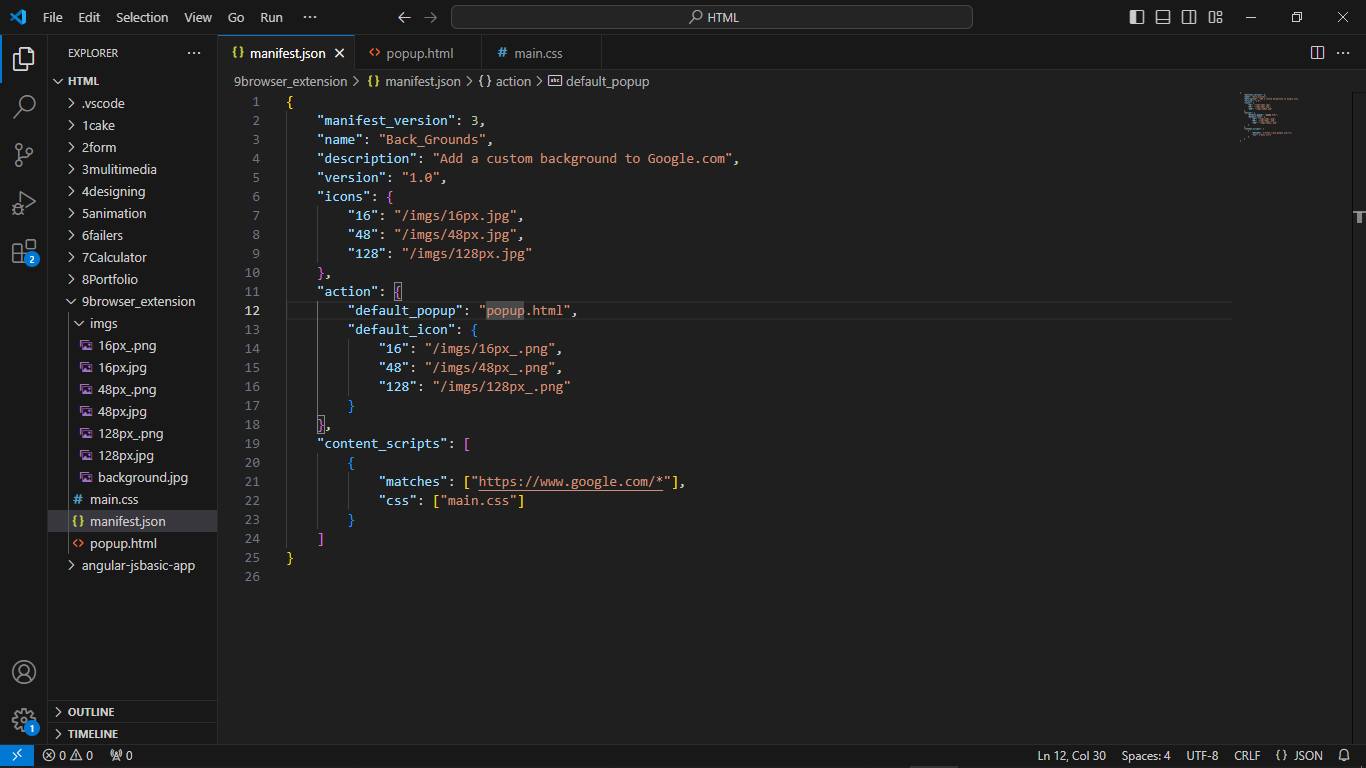The width and height of the screenshot is (1366, 768).
Task: Open the notifications bell in status bar
Action: point(1345,756)
